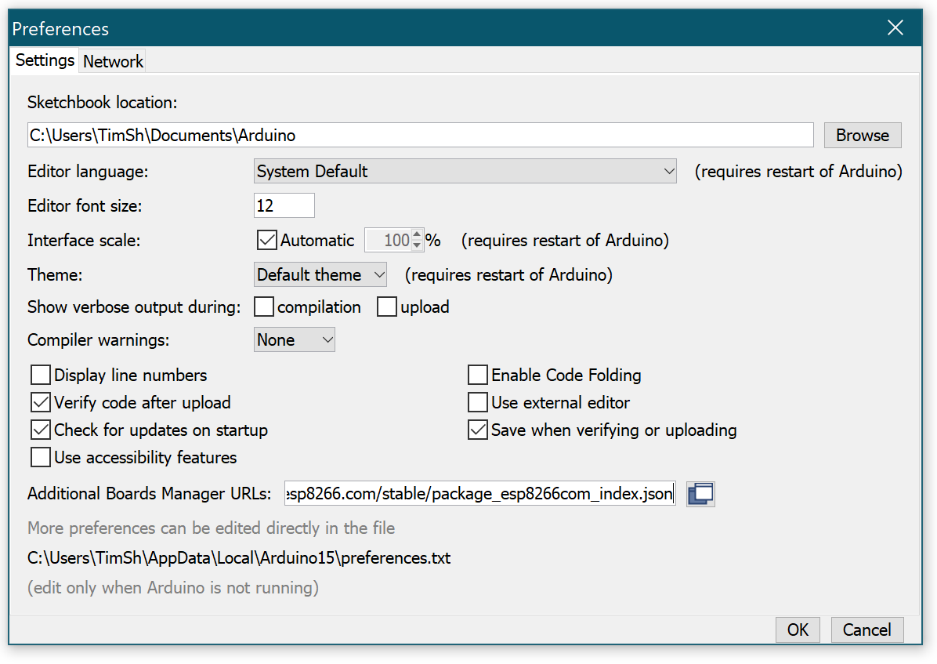Click the Sketchbook location path field
Screen dimensions: 937x664
pyautogui.click(x=420, y=136)
